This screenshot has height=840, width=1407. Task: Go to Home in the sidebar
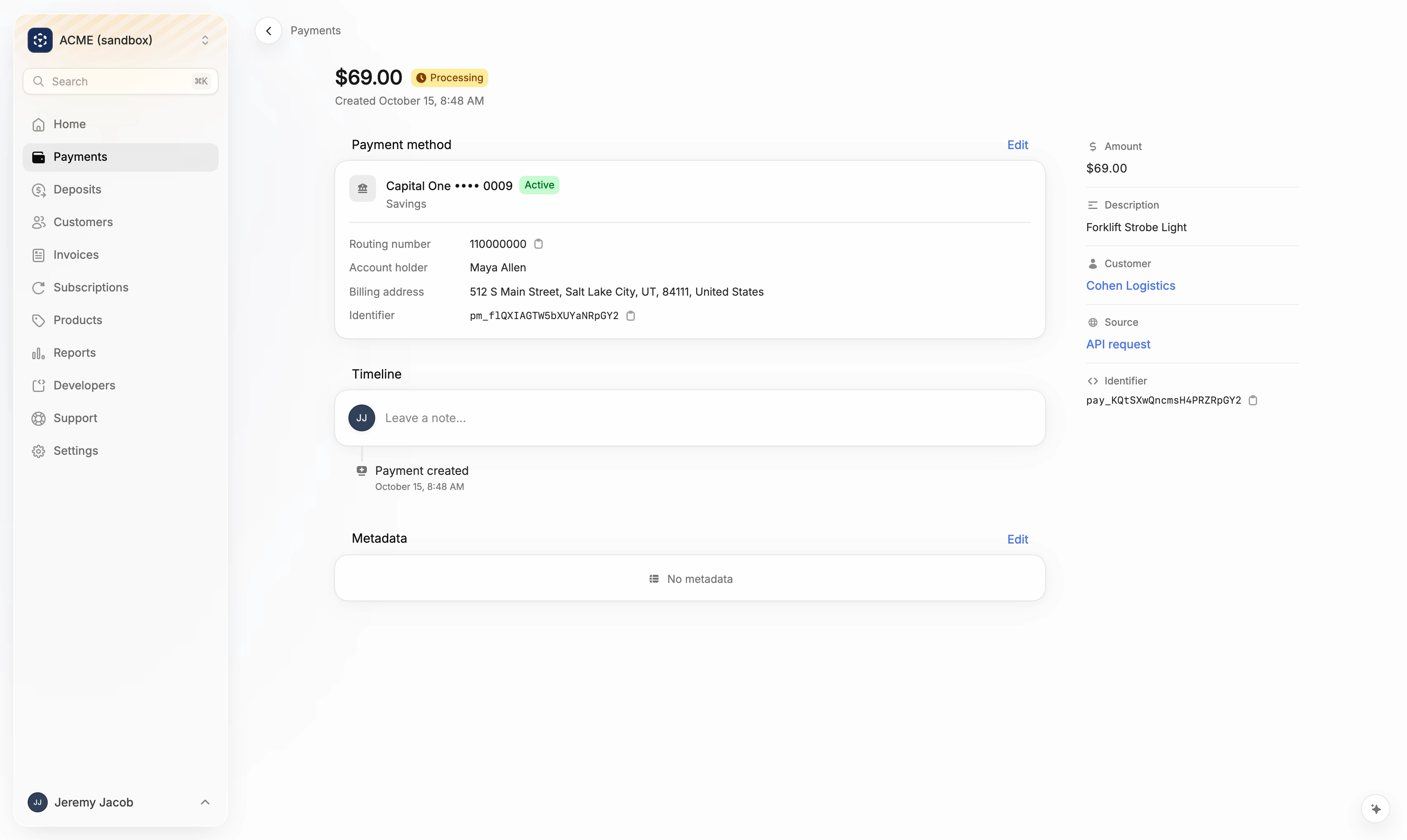(121, 124)
